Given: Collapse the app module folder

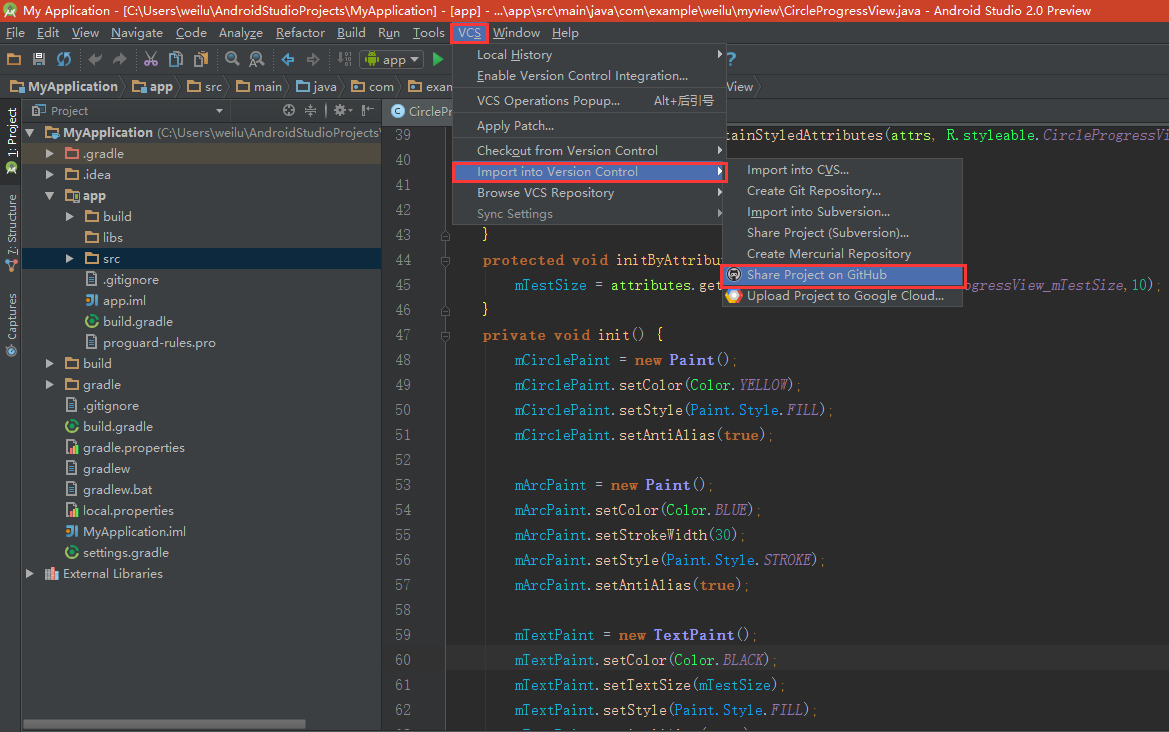Looking at the screenshot, I should [x=49, y=195].
